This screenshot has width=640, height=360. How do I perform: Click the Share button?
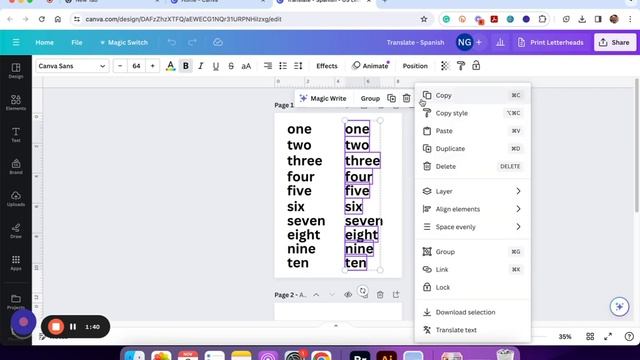615,42
